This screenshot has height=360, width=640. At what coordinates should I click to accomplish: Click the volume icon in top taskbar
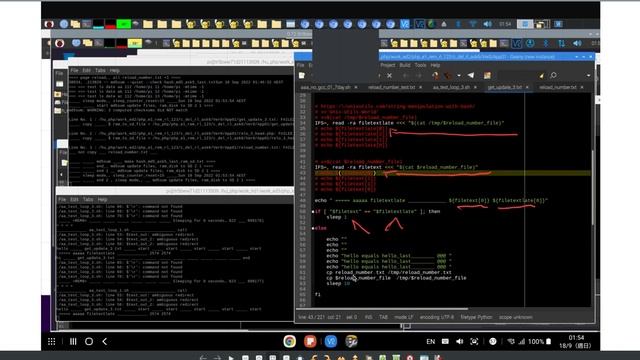pyautogui.click(x=487, y=24)
